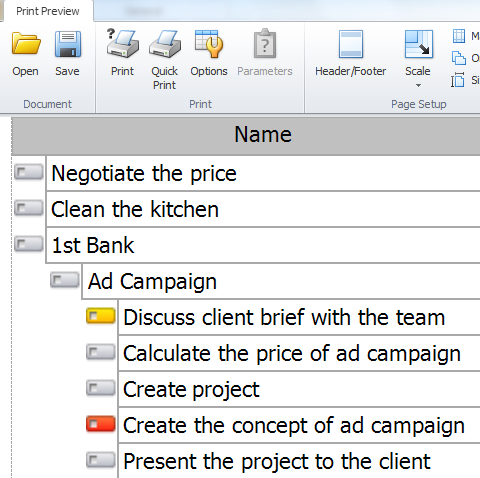Viewport: 480px width, 478px height.
Task: Click the Save floppy disk icon
Action: click(x=68, y=44)
